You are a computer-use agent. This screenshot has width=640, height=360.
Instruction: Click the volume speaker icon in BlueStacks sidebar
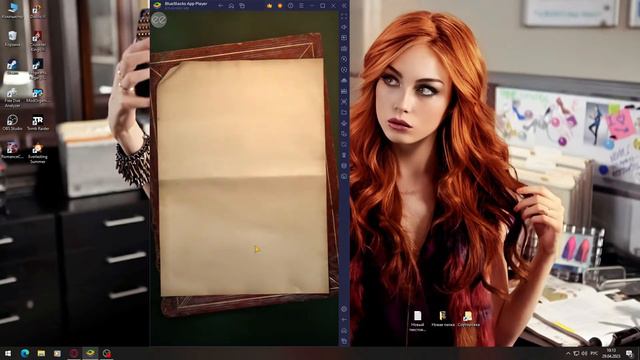coord(344,27)
